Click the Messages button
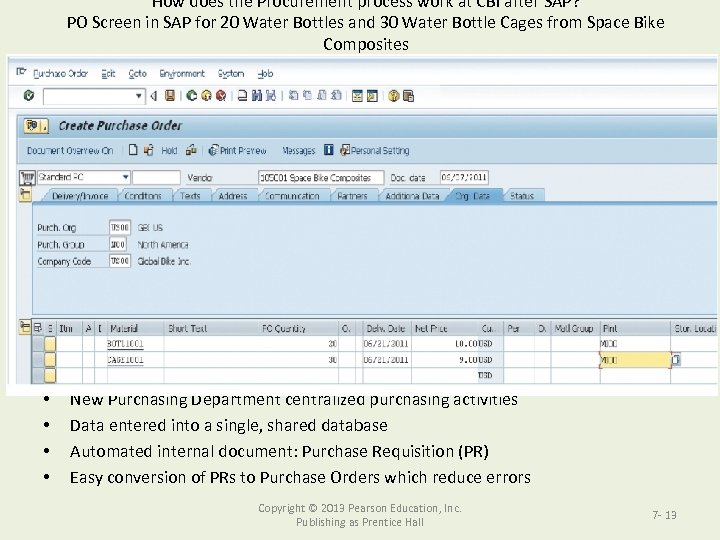Screen dimensions: 720x540 coord(298,151)
